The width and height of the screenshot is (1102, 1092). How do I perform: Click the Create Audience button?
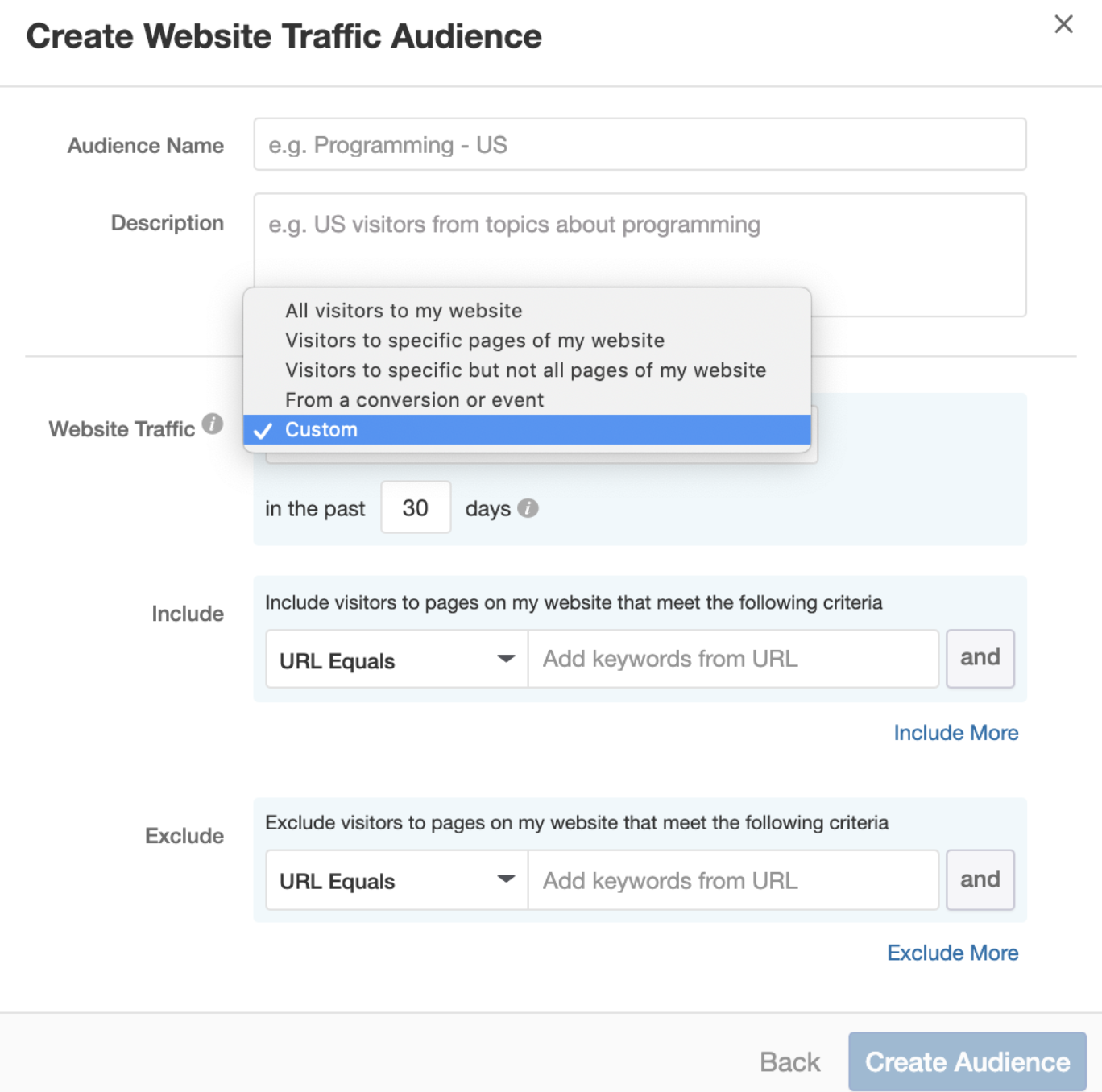click(967, 1061)
